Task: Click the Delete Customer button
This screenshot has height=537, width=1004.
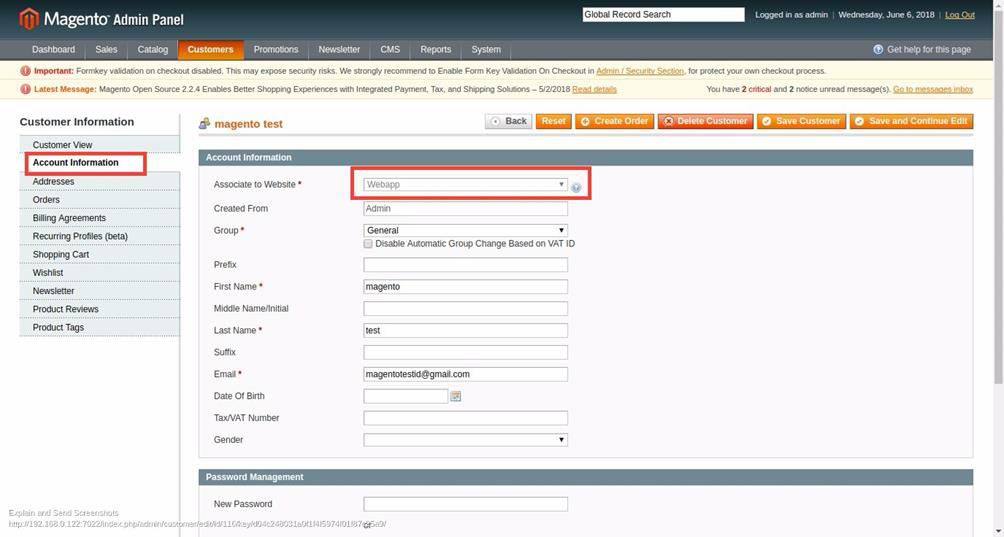Action: [x=704, y=121]
